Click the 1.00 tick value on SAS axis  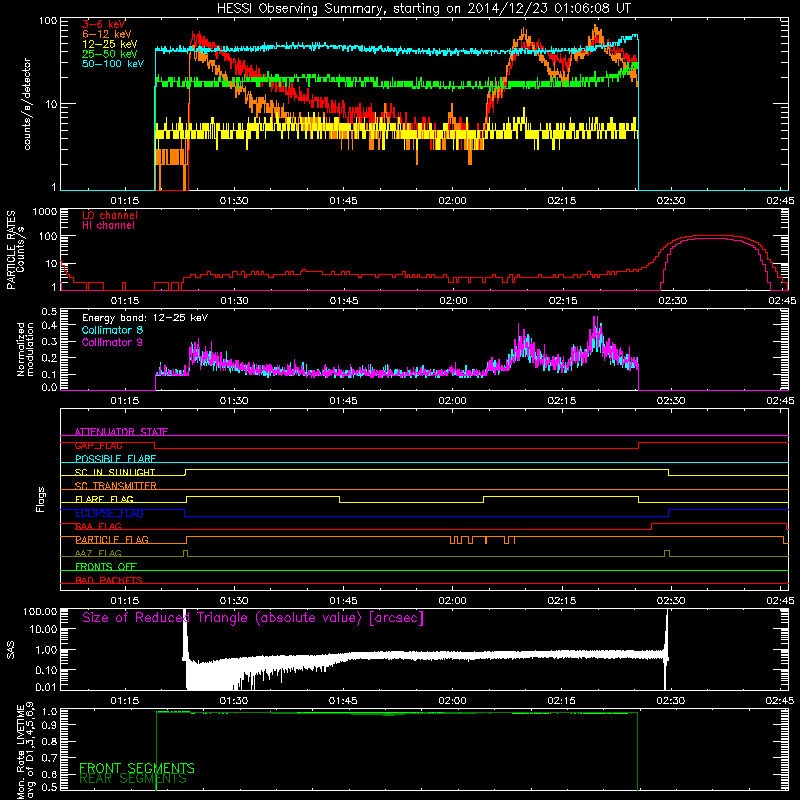click(x=46, y=649)
